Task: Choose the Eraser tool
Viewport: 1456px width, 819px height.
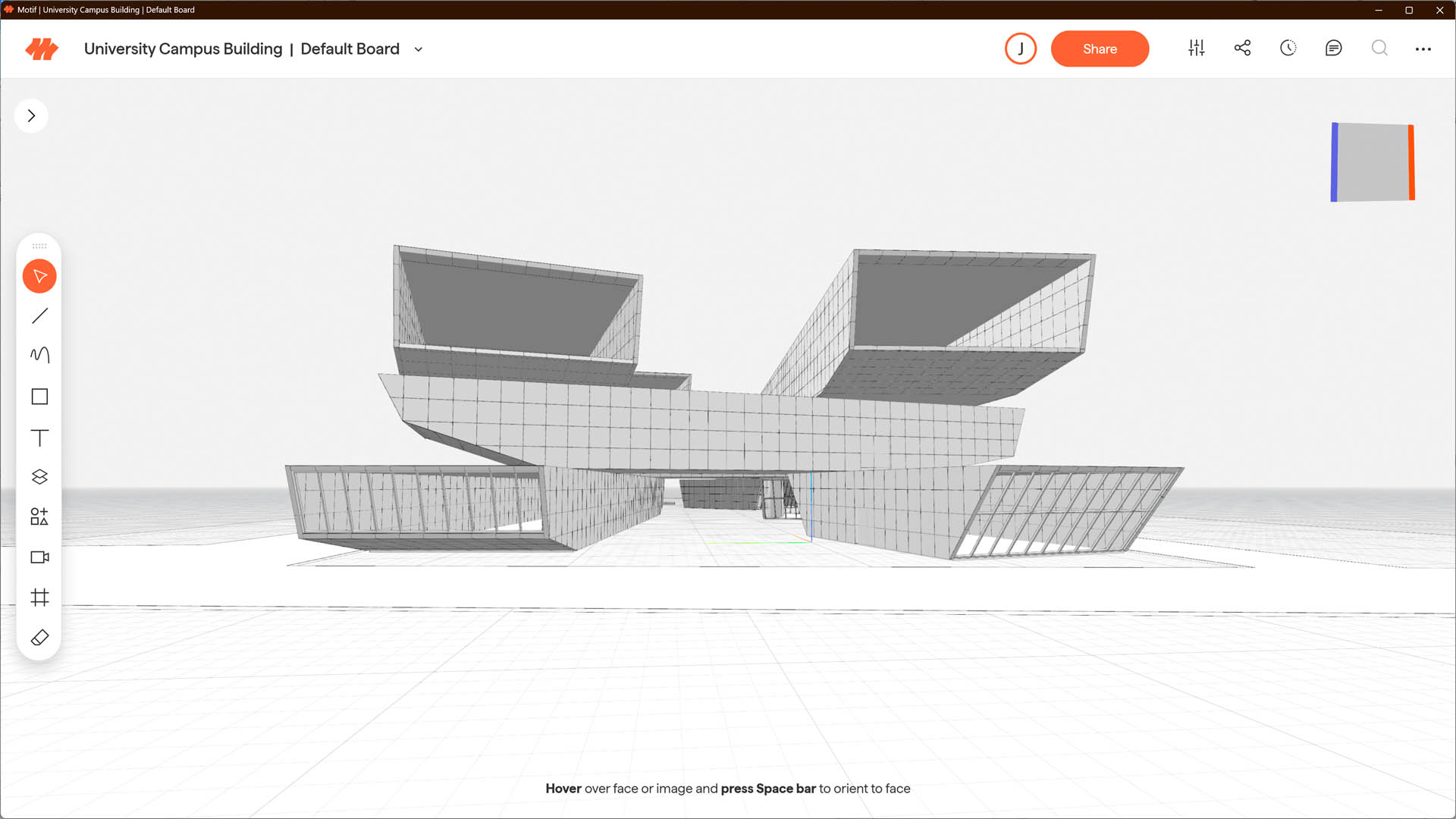Action: click(x=39, y=638)
